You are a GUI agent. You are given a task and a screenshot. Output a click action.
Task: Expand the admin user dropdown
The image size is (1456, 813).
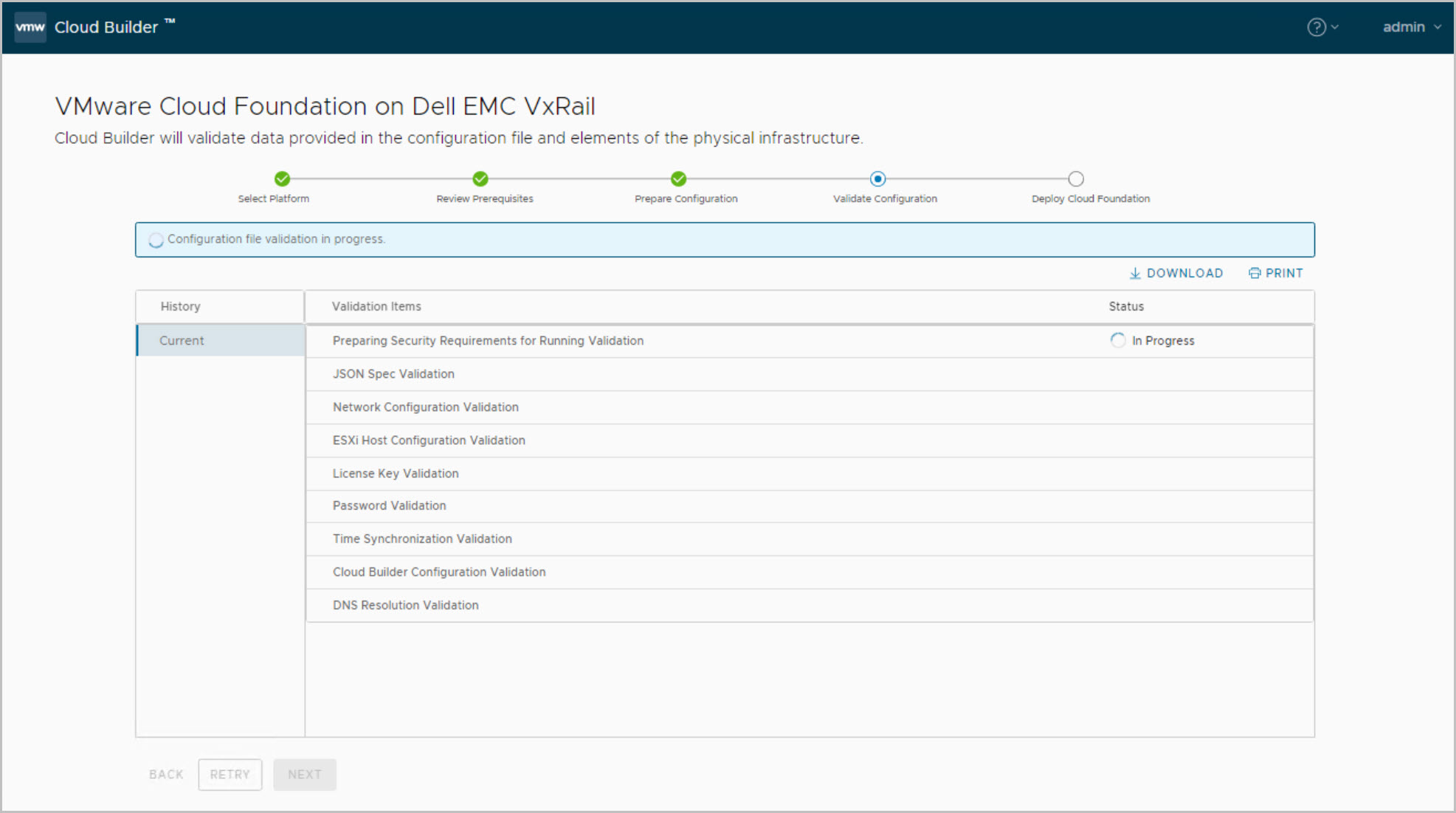click(x=1411, y=27)
